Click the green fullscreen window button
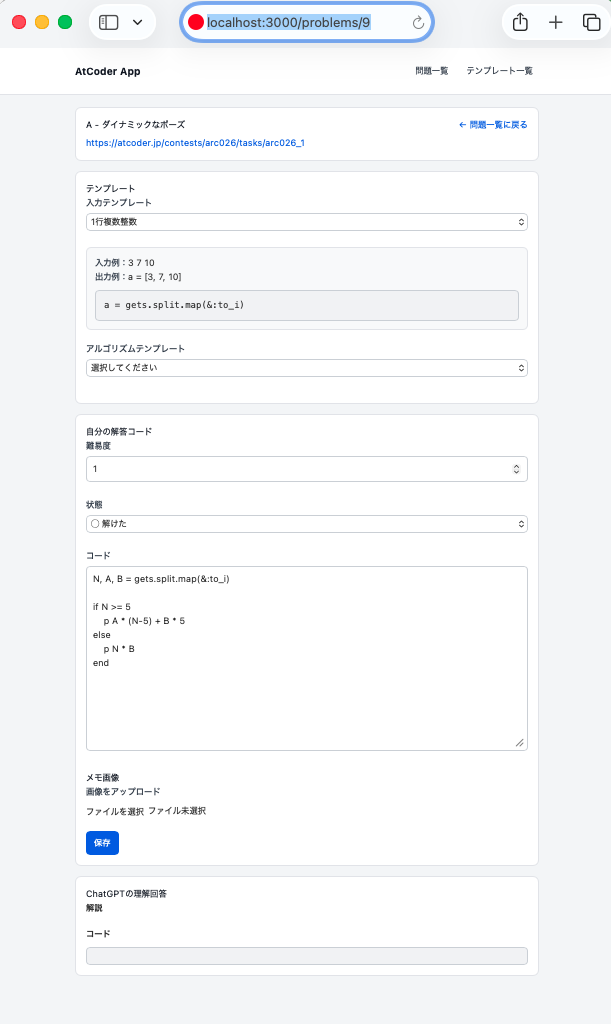This screenshot has width=611, height=1024. [x=65, y=22]
